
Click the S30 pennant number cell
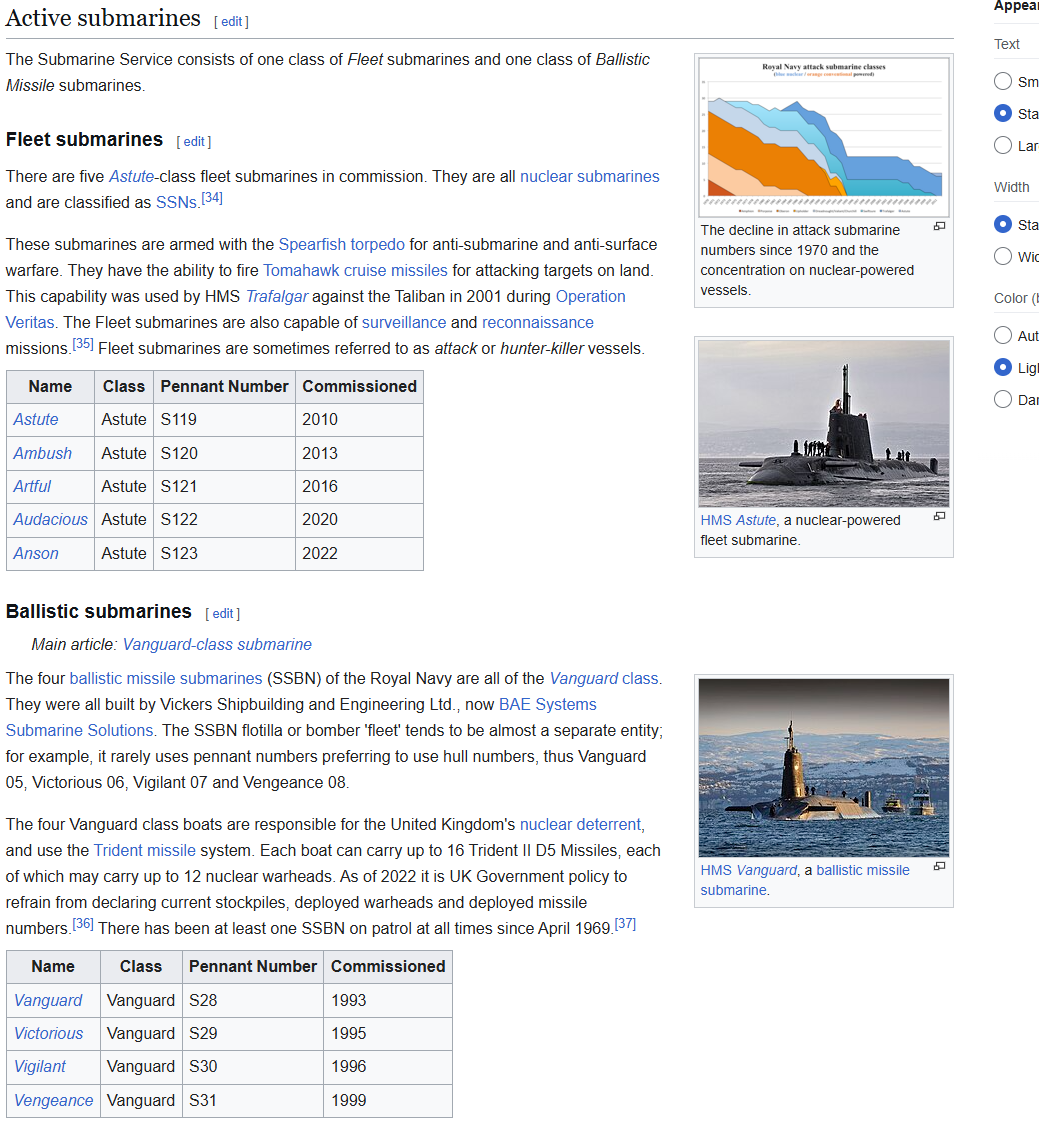(x=253, y=1066)
